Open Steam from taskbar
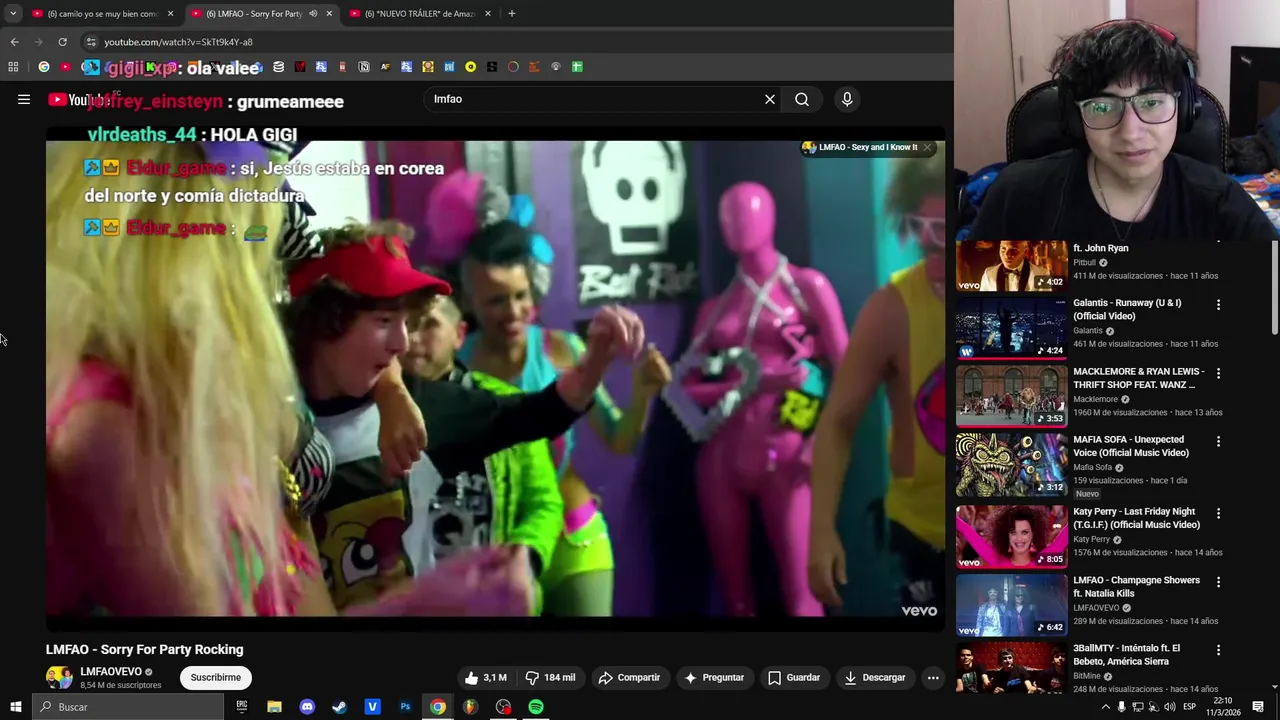Screen dimensions: 1280x720 pyautogui.click(x=339, y=707)
